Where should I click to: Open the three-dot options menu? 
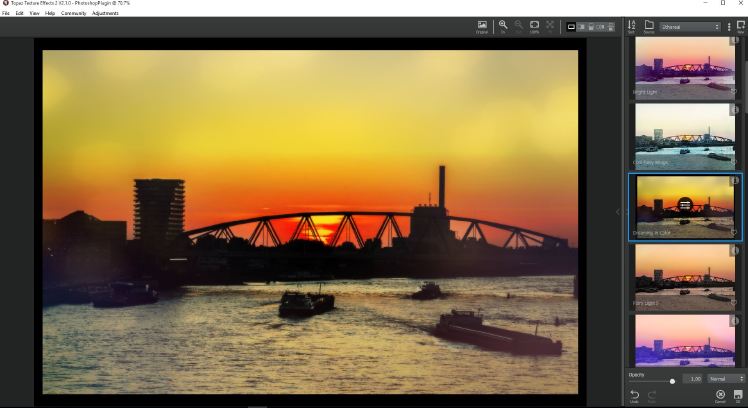point(729,27)
